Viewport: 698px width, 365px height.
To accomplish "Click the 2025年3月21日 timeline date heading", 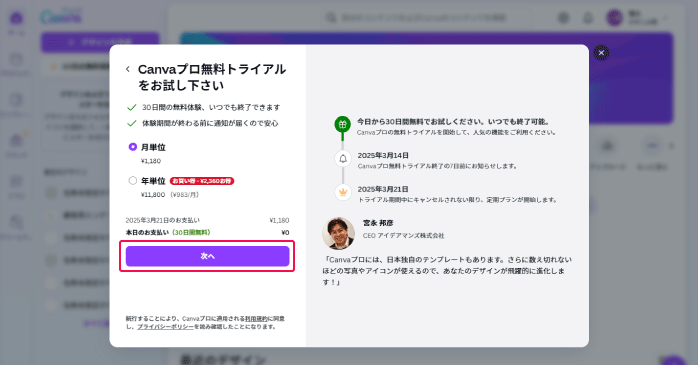I will [x=383, y=189].
